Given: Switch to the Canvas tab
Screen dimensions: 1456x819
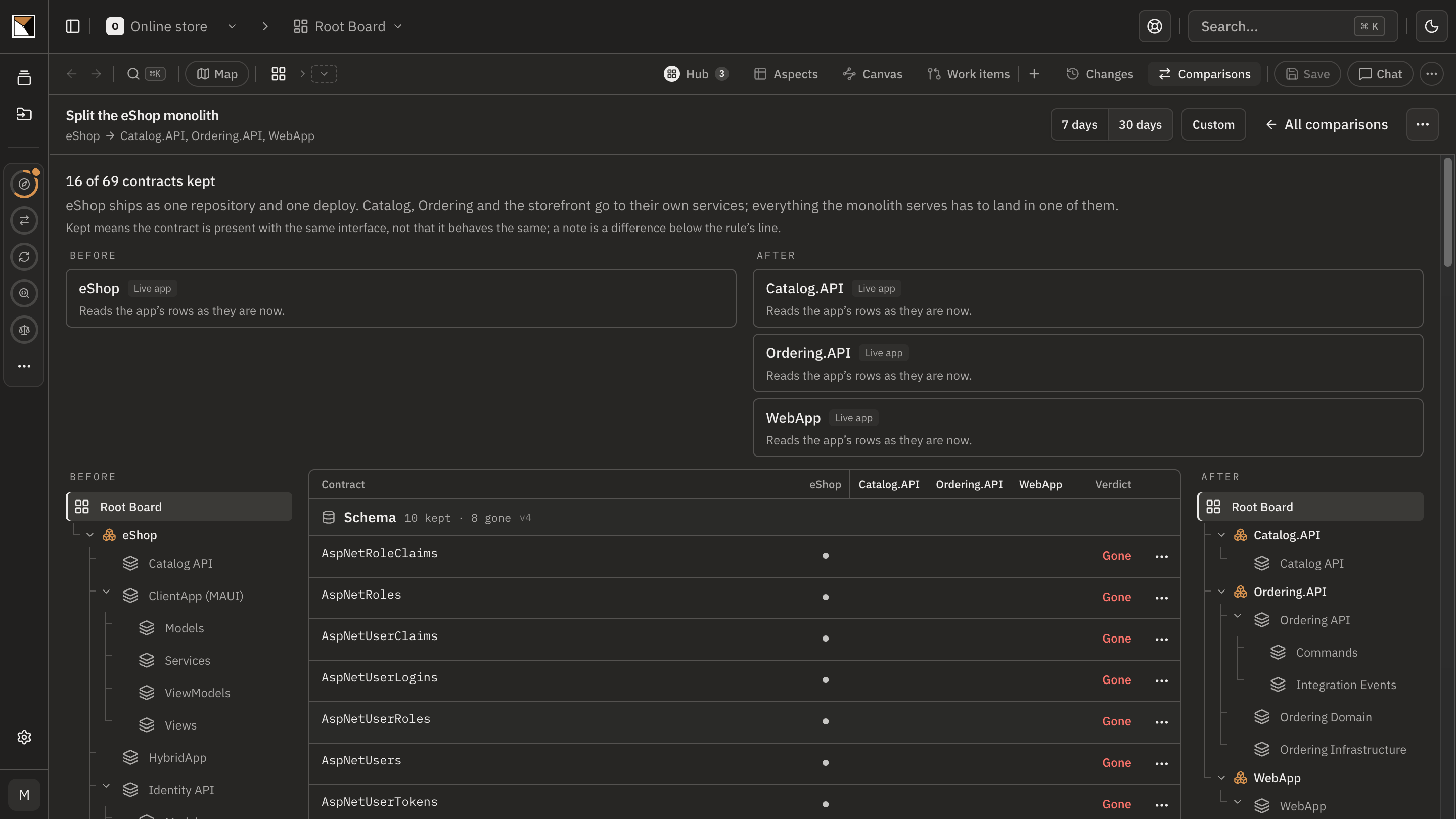Looking at the screenshot, I should tap(872, 74).
